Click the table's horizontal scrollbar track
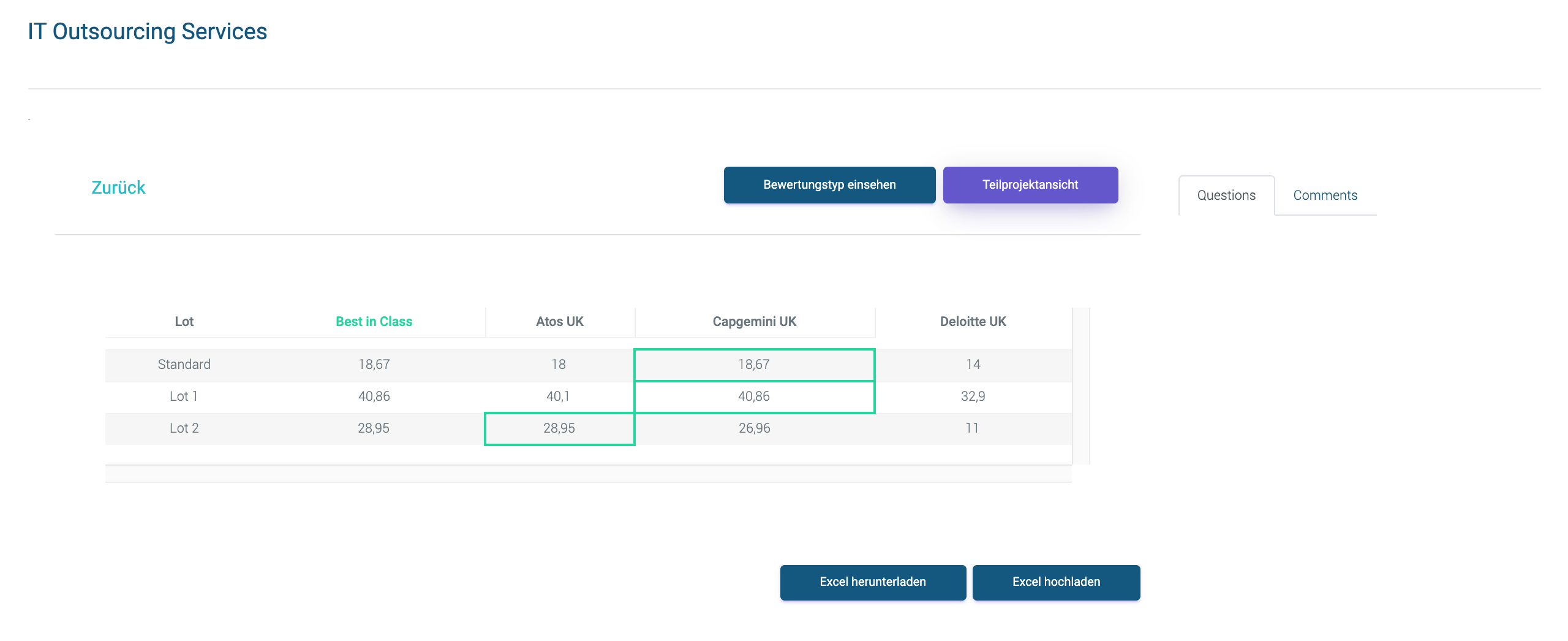Viewport: 1568px width, 641px height. pos(588,474)
